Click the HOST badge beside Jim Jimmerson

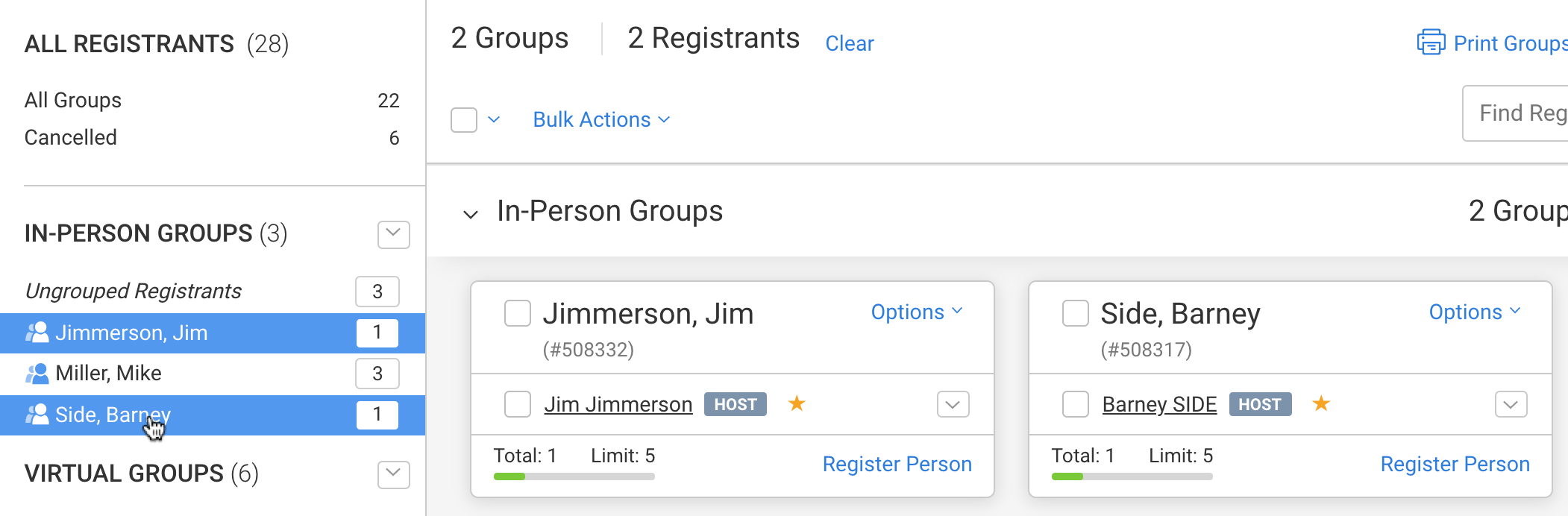coord(735,404)
